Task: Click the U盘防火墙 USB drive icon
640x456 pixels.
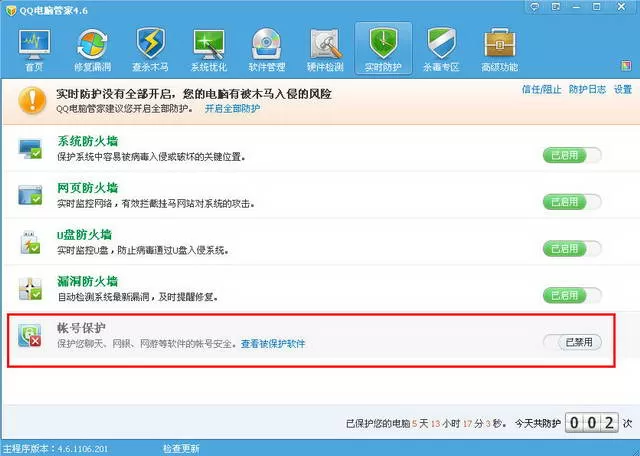Action: tap(30, 242)
